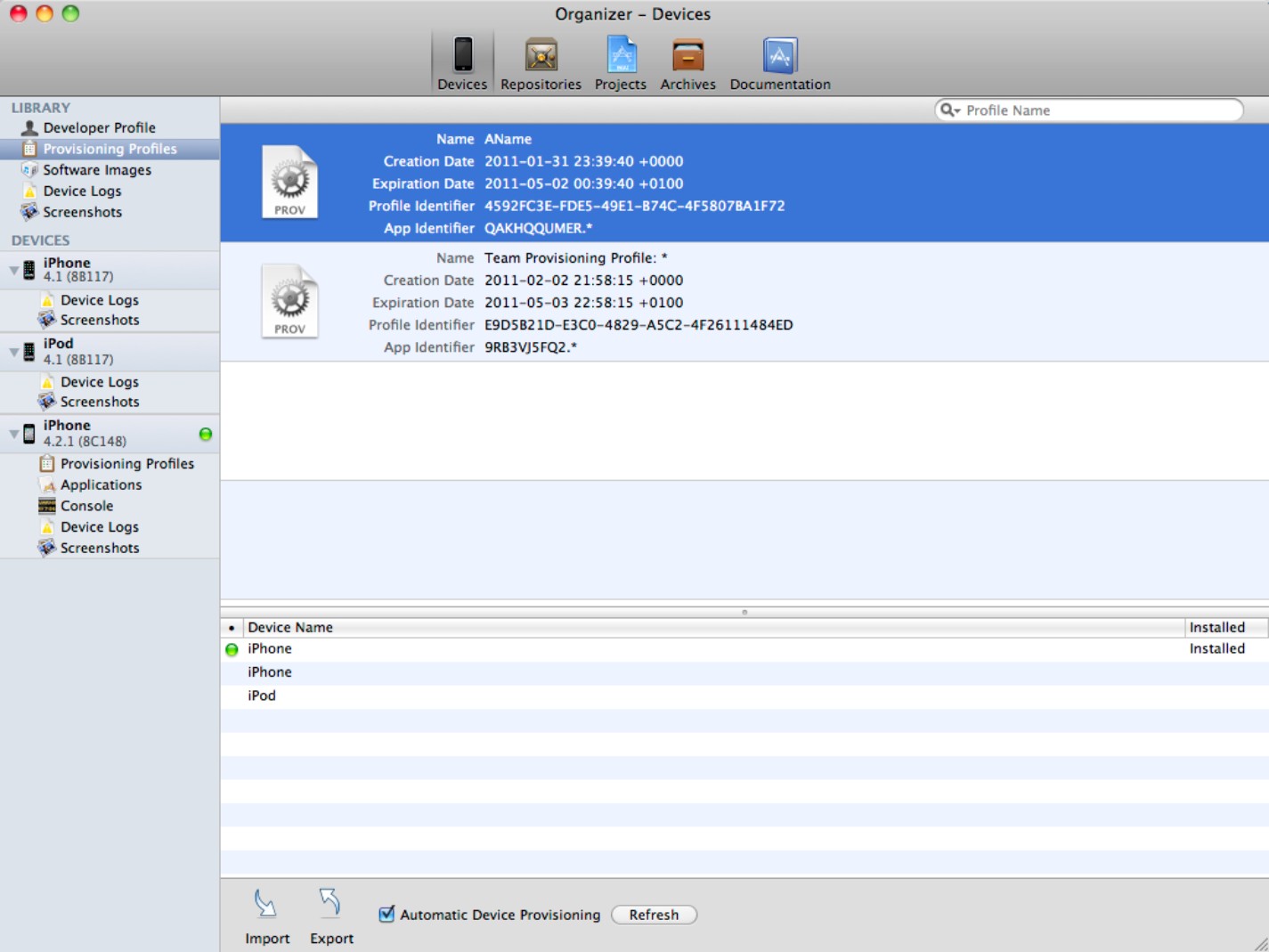Click the yellow minimize window button

click(45, 13)
